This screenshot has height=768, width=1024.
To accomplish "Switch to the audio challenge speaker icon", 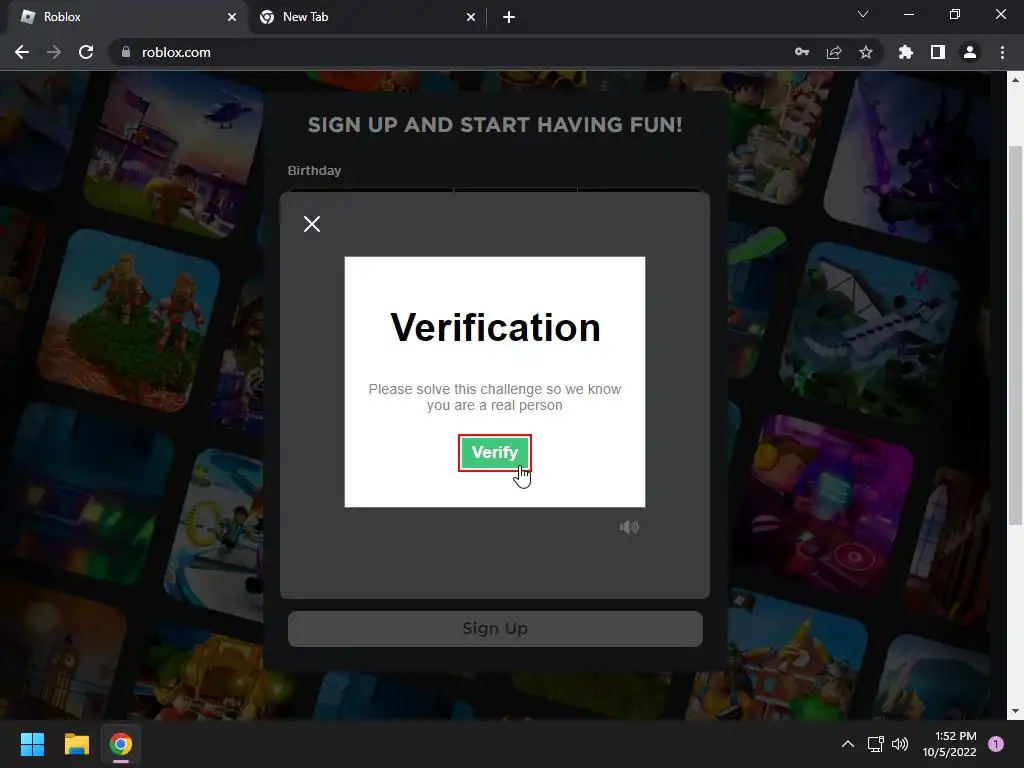I will [629, 527].
